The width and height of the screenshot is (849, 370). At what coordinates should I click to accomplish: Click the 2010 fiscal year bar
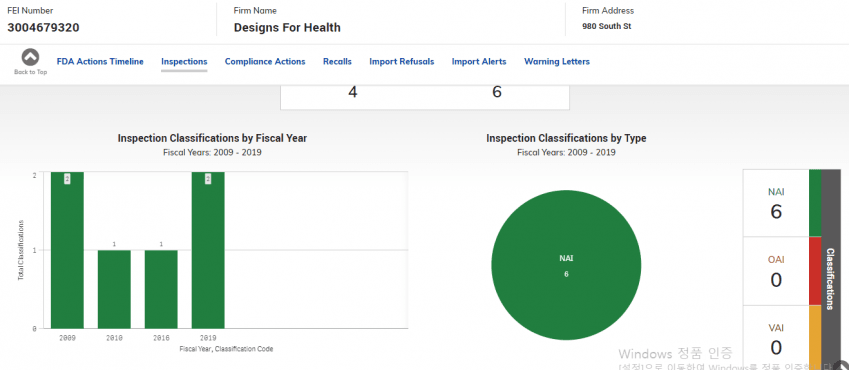(x=114, y=289)
